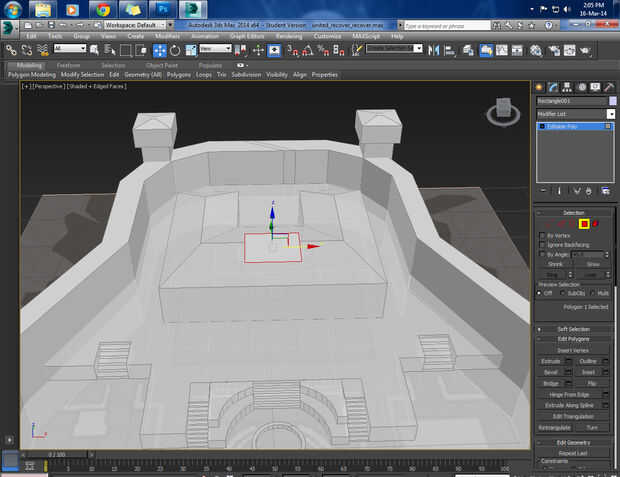Switch to the Freeform ribbon tab

[68, 65]
